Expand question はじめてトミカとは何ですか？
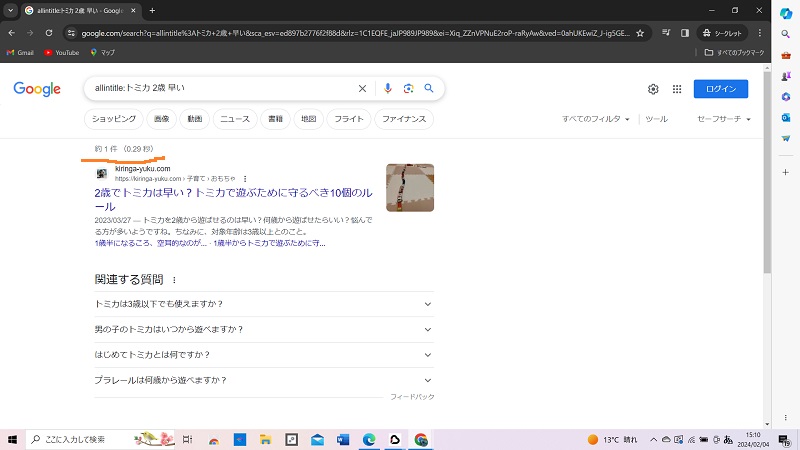Image resolution: width=800 pixels, height=450 pixels. [x=264, y=355]
